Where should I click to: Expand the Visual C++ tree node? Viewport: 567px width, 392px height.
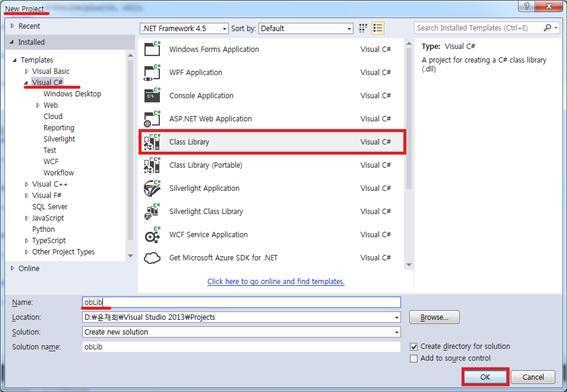26,184
